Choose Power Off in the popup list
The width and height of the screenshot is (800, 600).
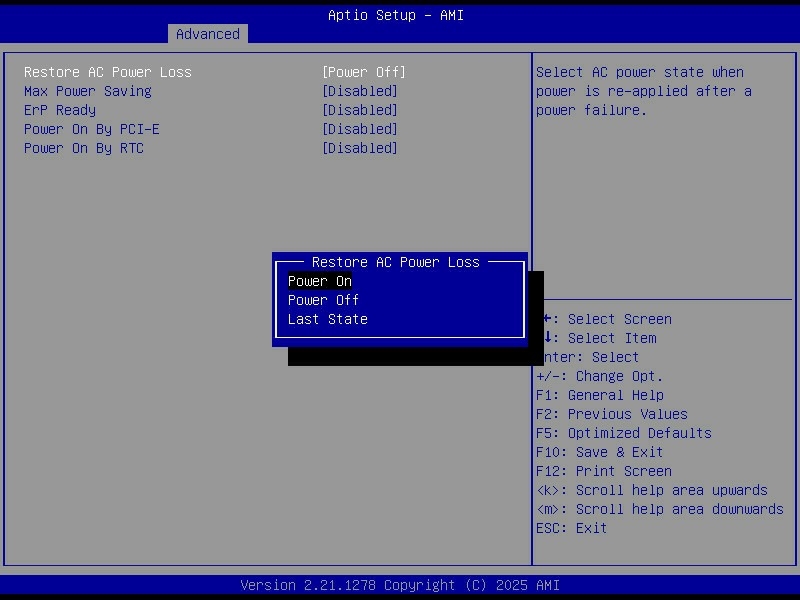pyautogui.click(x=323, y=300)
